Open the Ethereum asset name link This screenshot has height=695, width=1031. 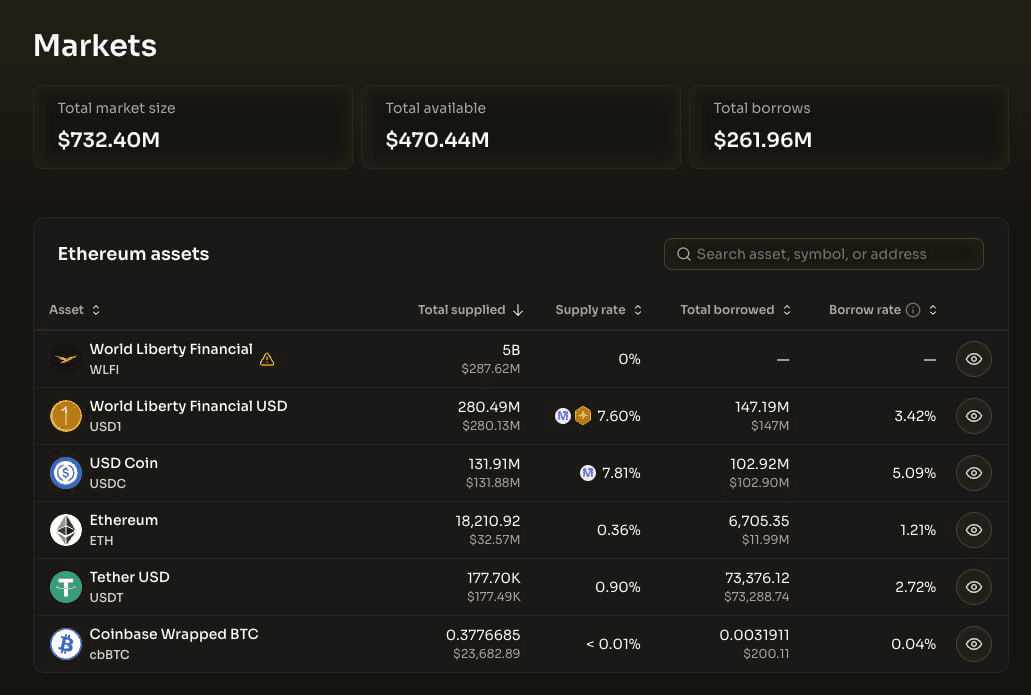point(124,520)
